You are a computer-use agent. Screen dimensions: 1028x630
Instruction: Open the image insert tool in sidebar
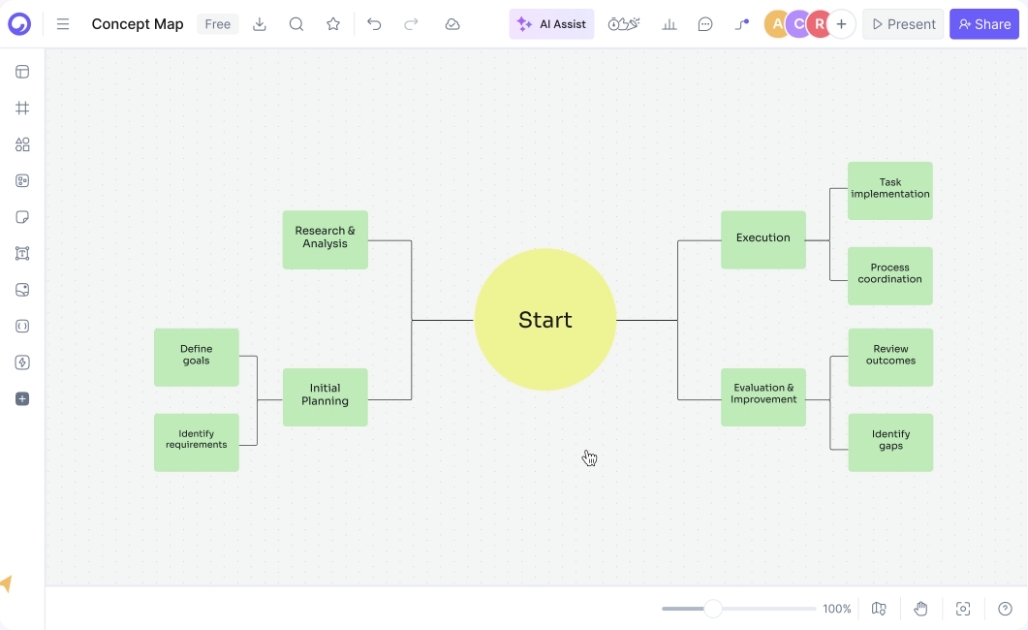pos(22,290)
